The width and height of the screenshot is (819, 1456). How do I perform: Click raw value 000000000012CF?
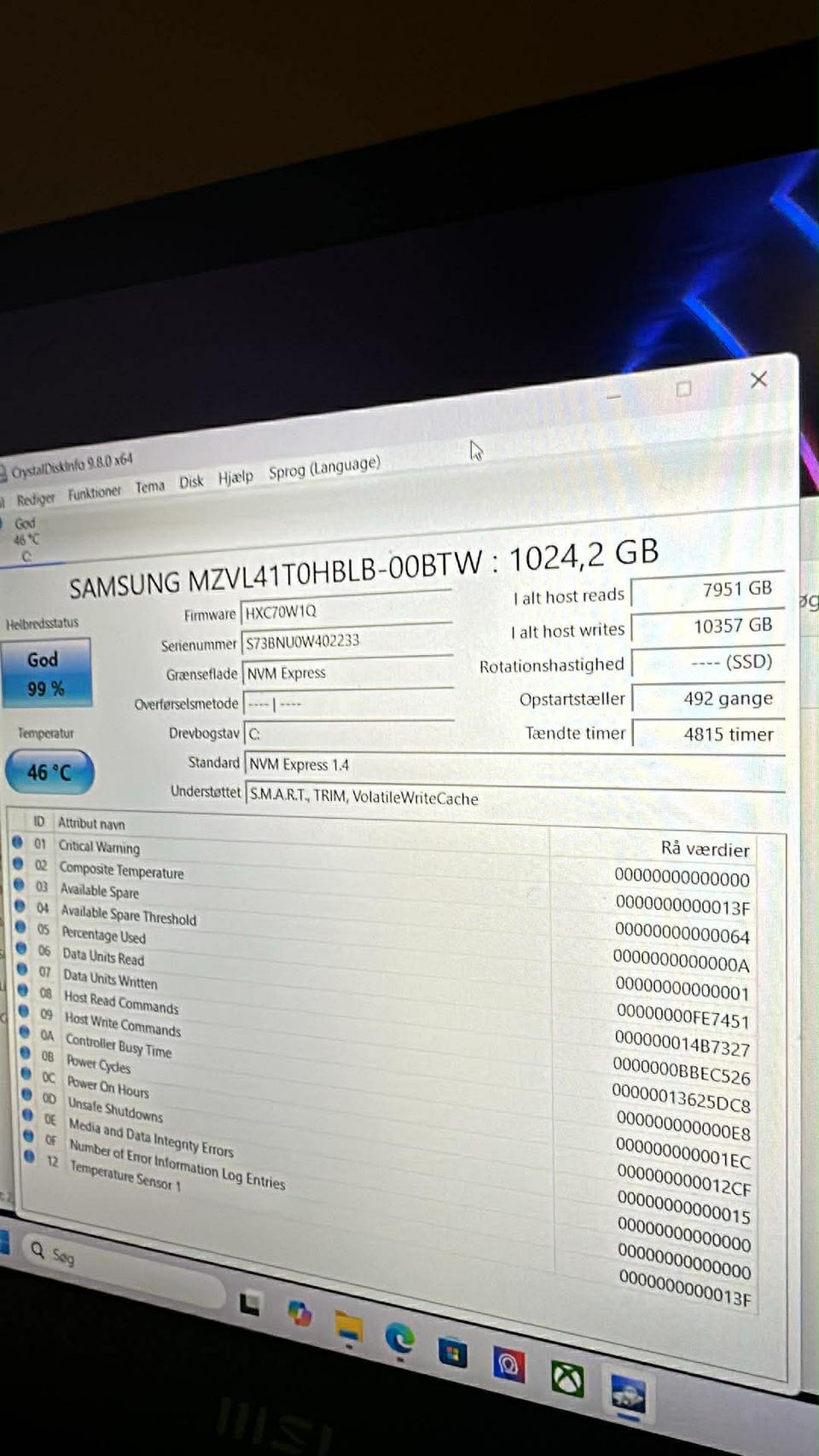[684, 1182]
